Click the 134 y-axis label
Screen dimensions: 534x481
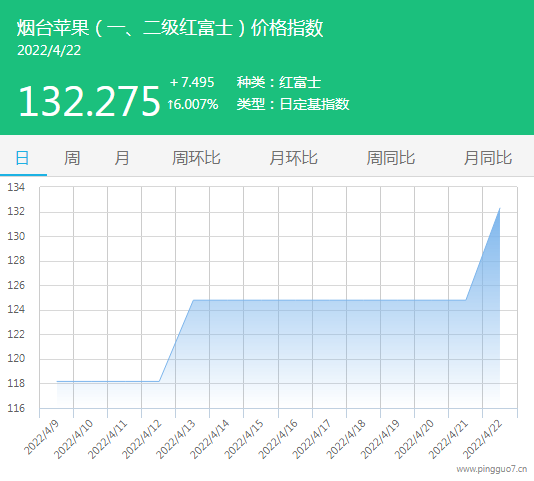point(16,187)
